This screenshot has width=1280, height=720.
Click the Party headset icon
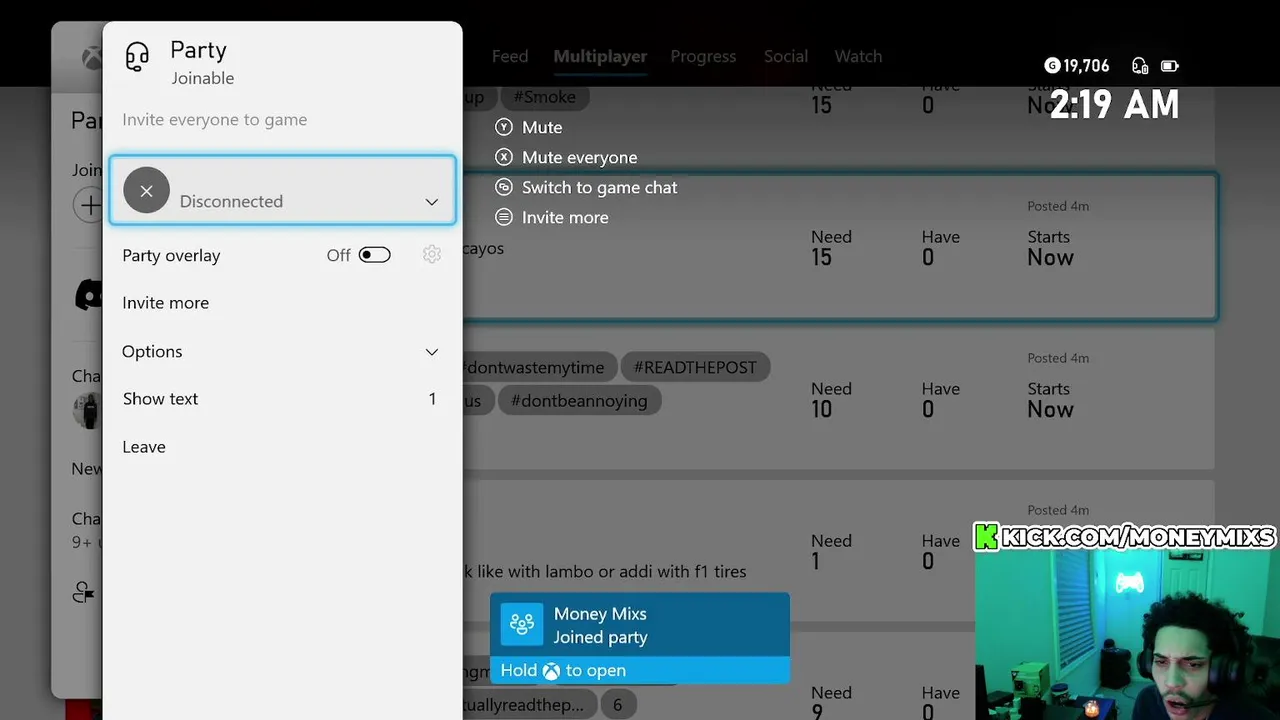[x=137, y=56]
